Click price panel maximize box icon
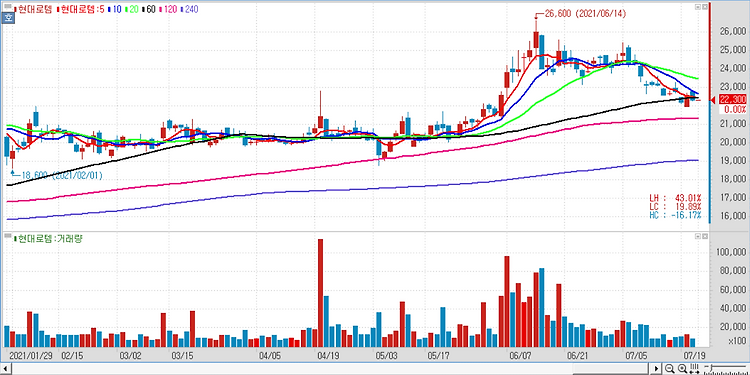 [x=704, y=7]
